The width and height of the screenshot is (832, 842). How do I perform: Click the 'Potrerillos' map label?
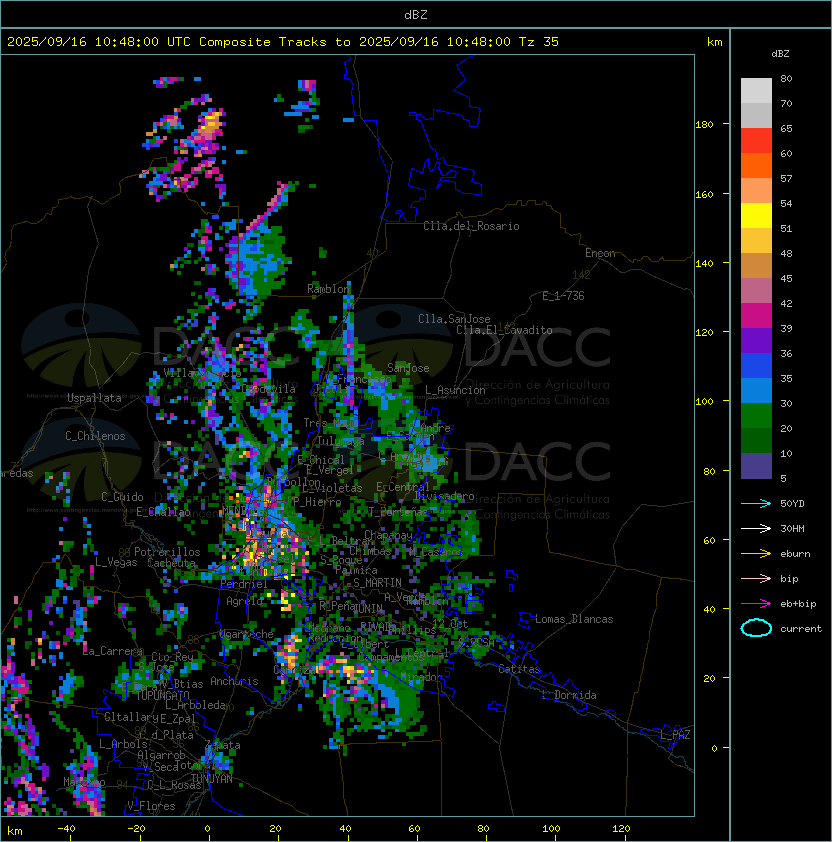coord(167,552)
